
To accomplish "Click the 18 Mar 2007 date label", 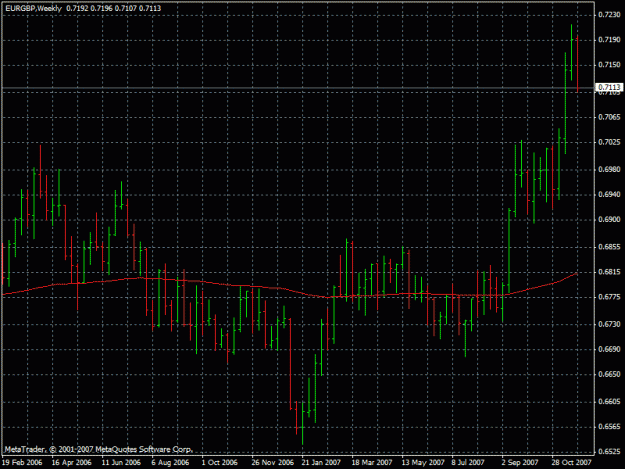I will click(372, 463).
